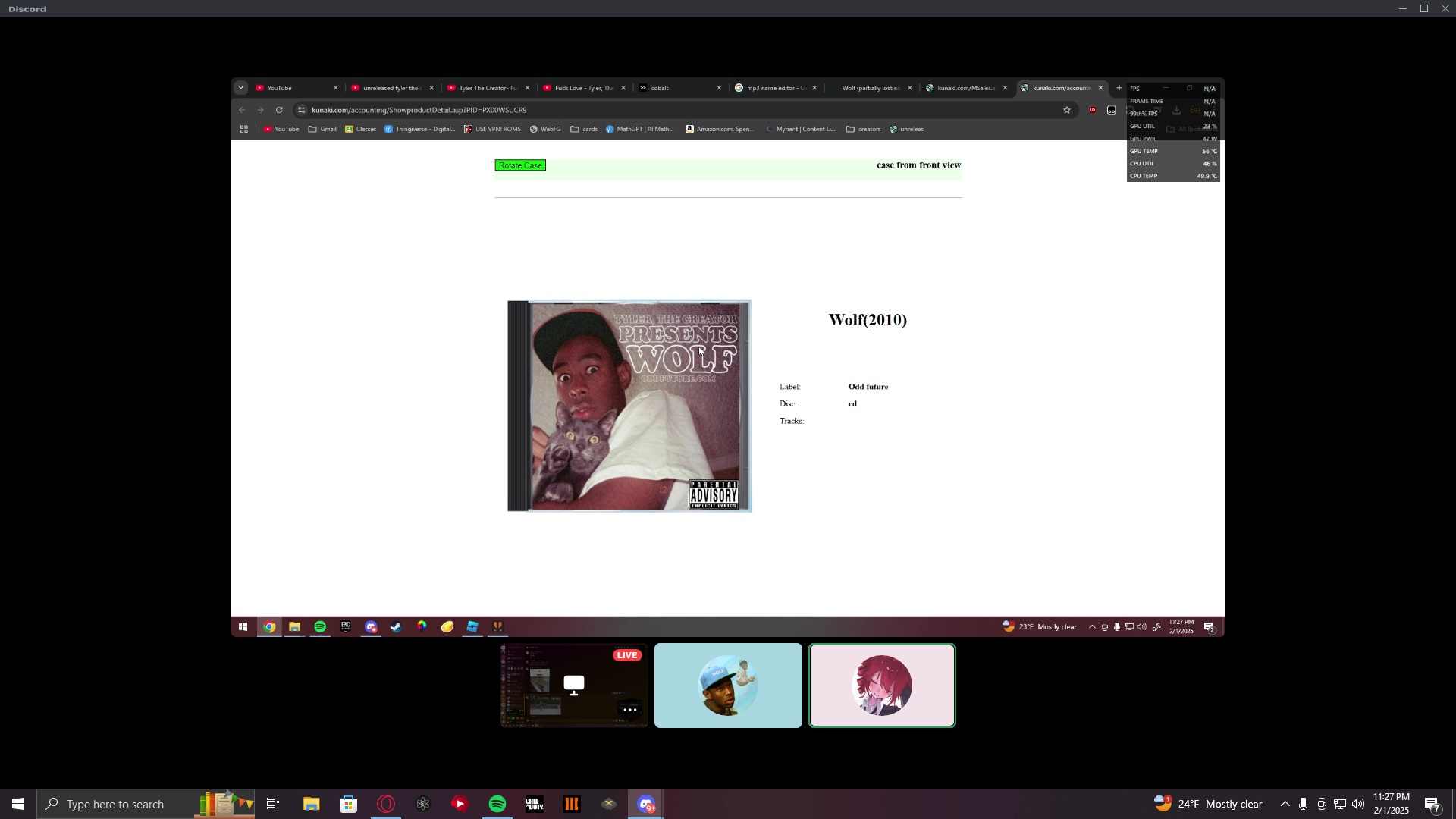This screenshot has height=819, width=1456.
Task: Switch to the cobalt browser tab
Action: pos(660,88)
